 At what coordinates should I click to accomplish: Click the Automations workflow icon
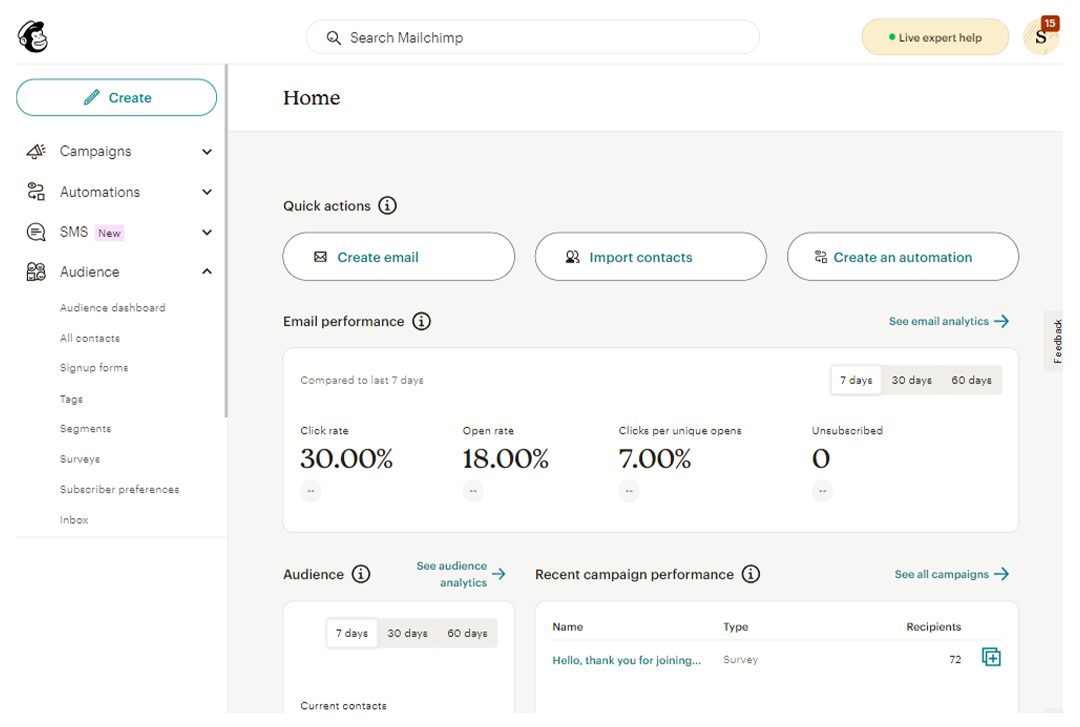click(x=36, y=192)
